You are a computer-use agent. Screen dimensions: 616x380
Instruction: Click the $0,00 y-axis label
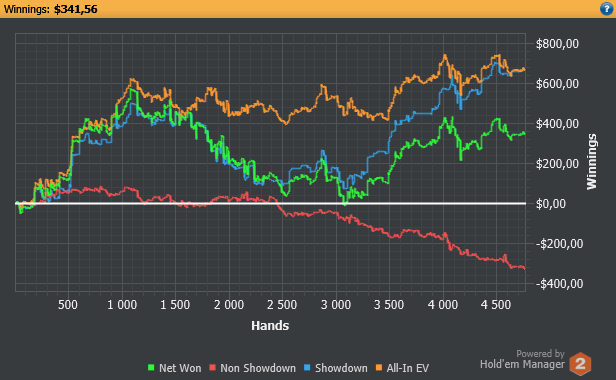tap(551, 204)
